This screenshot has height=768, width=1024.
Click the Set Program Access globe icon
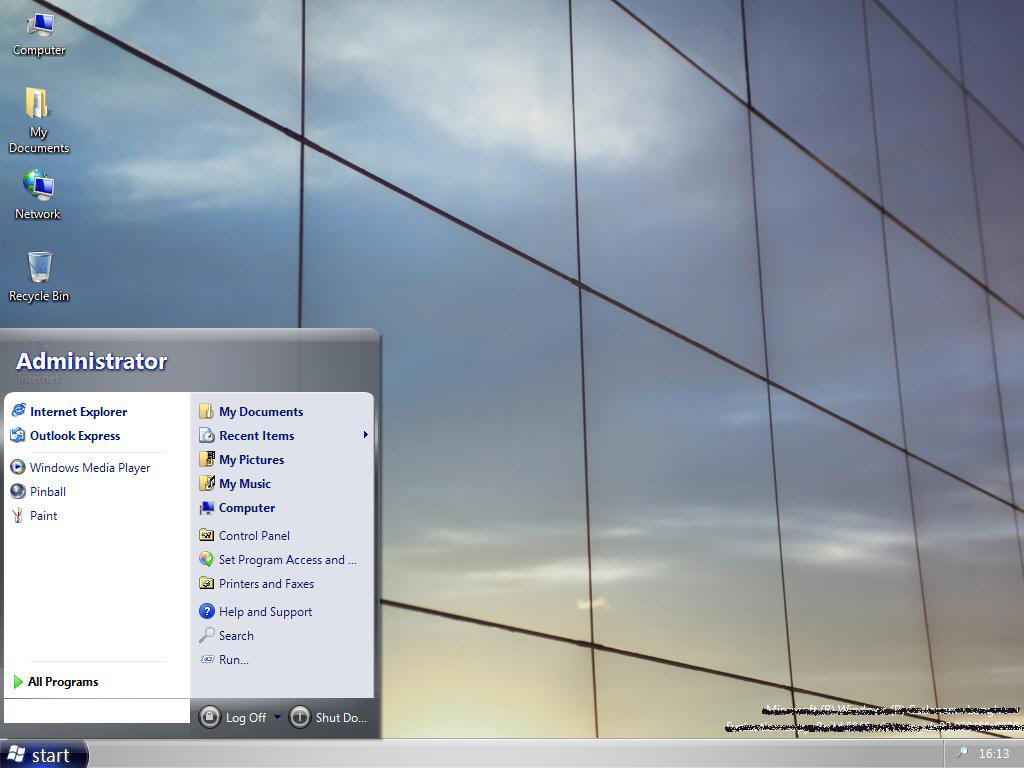click(207, 560)
